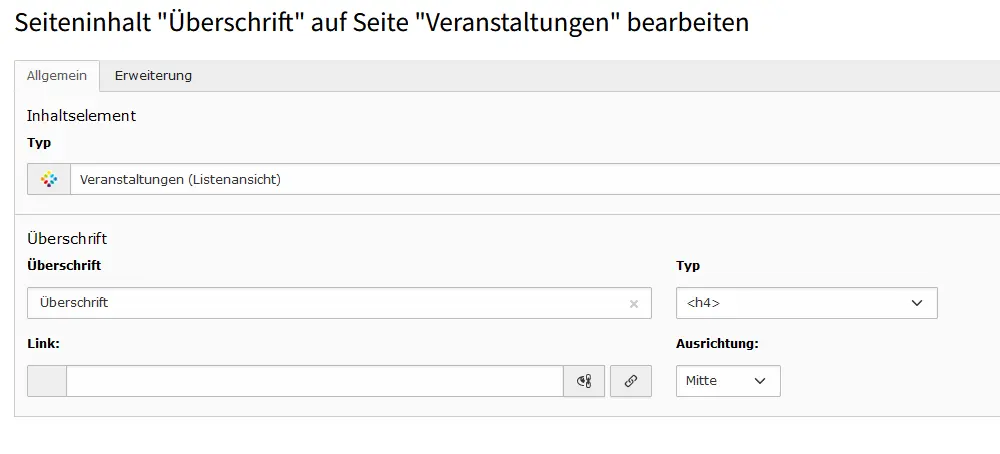Screen dimensions: 1000x454
Task: Switch to the Erweiterung tab
Action: [153, 76]
